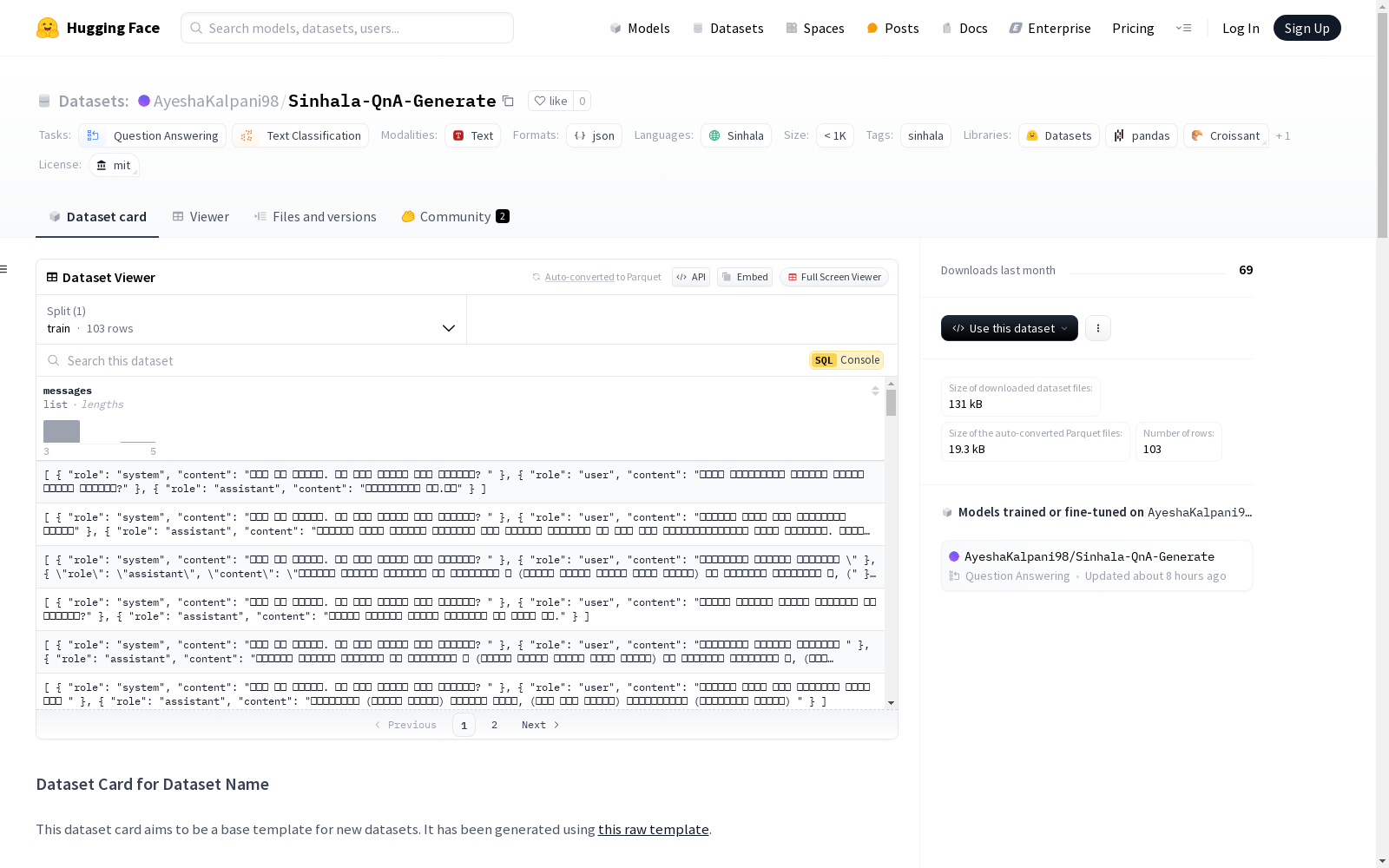Open the API button in Dataset Viewer
1389x868 pixels.
tap(691, 277)
